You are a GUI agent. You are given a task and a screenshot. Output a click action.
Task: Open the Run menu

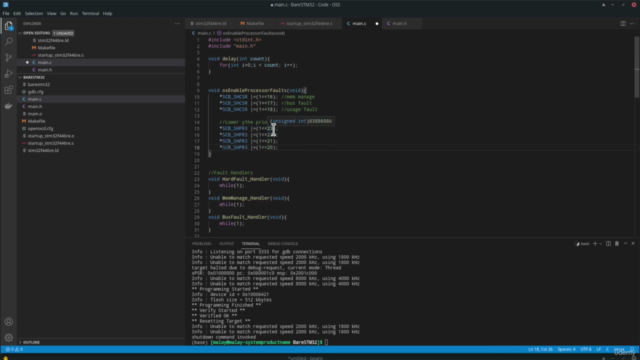pyautogui.click(x=74, y=13)
